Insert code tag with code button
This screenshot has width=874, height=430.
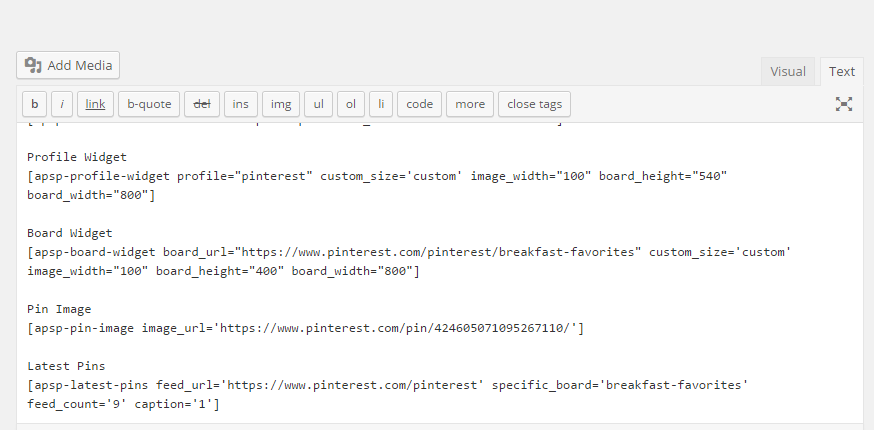click(420, 104)
